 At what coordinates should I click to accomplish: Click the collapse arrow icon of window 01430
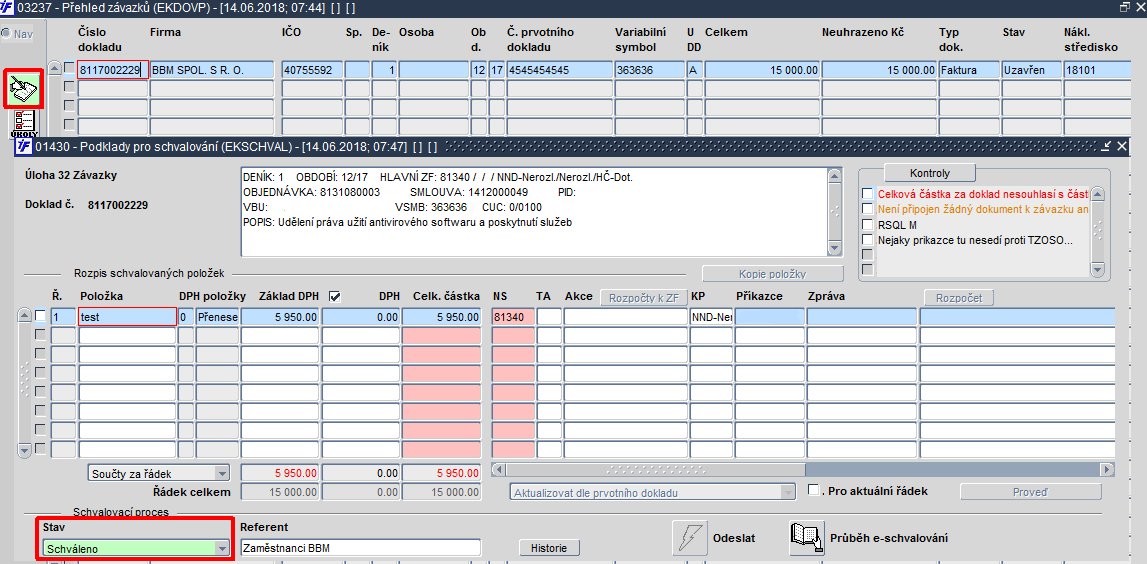point(1107,146)
